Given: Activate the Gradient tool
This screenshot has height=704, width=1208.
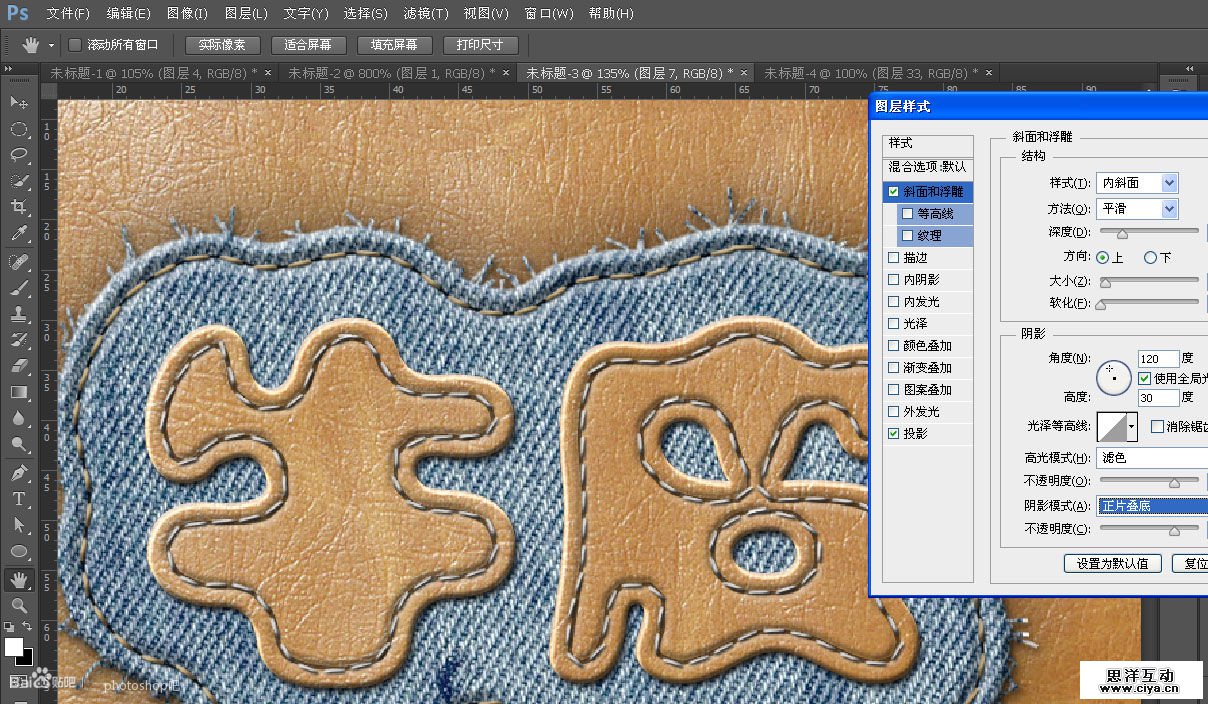Looking at the screenshot, I should click(x=19, y=392).
